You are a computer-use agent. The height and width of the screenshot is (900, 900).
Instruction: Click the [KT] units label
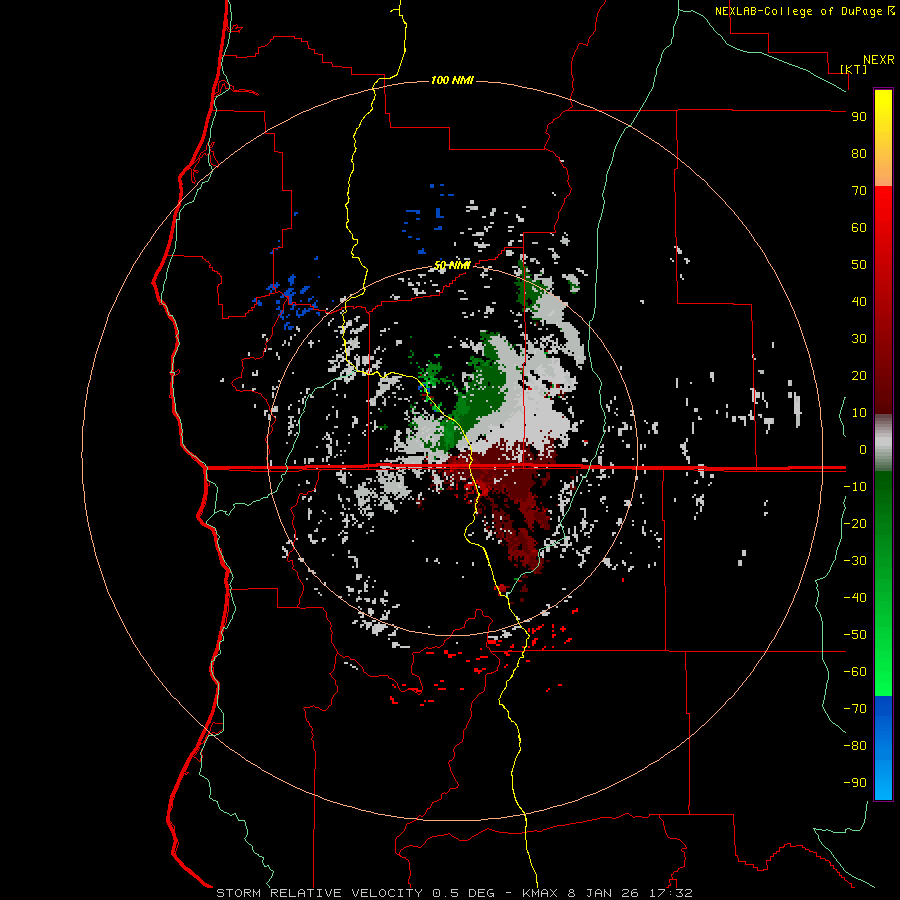click(854, 69)
